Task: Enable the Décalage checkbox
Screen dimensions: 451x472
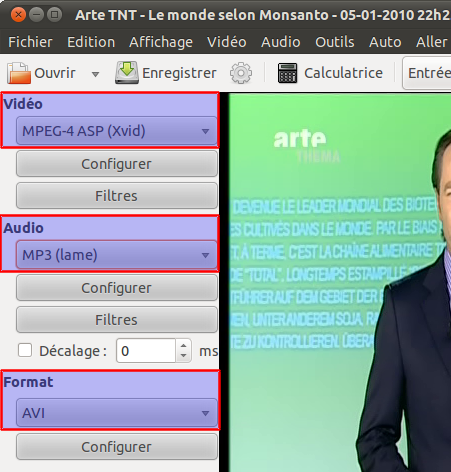Action: click(25, 350)
